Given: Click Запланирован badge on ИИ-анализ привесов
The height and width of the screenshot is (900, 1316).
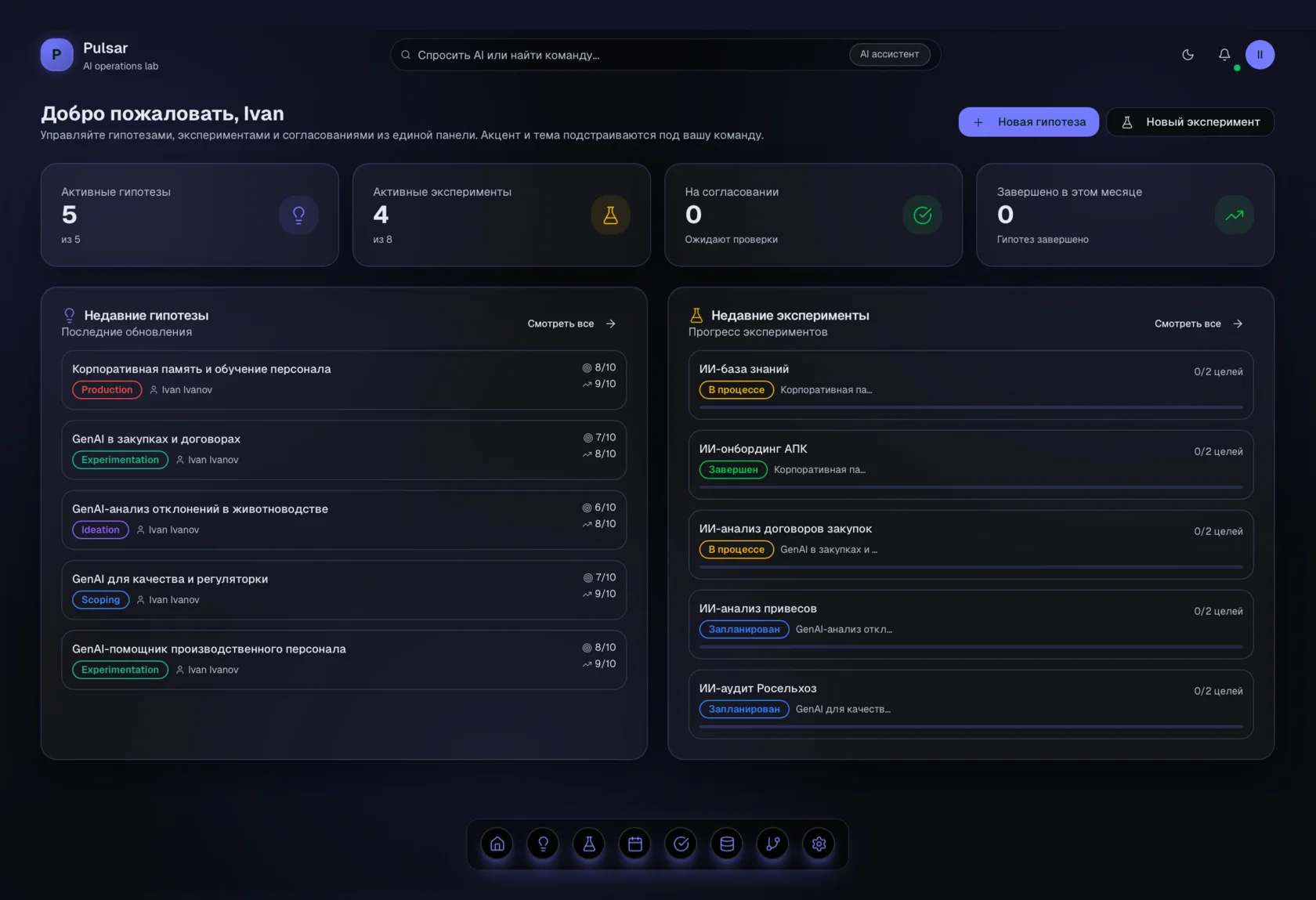Looking at the screenshot, I should click(x=744, y=629).
